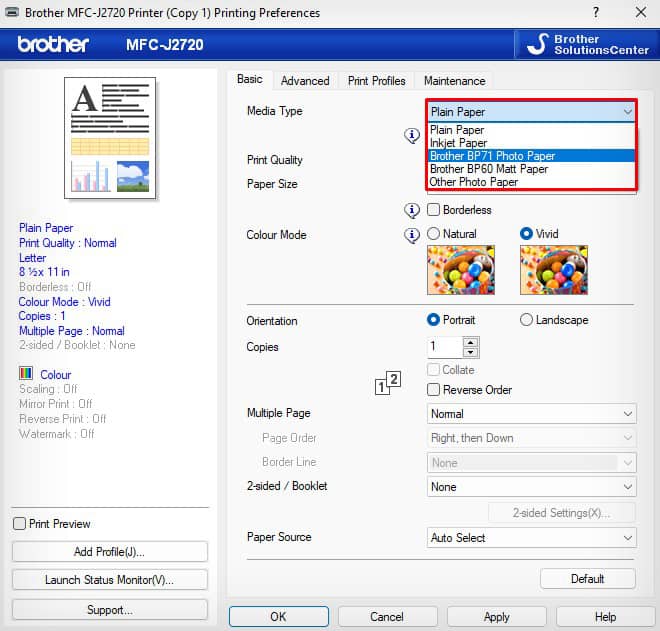
Task: Open Brother SolutionsCenter link
Action: point(587,44)
